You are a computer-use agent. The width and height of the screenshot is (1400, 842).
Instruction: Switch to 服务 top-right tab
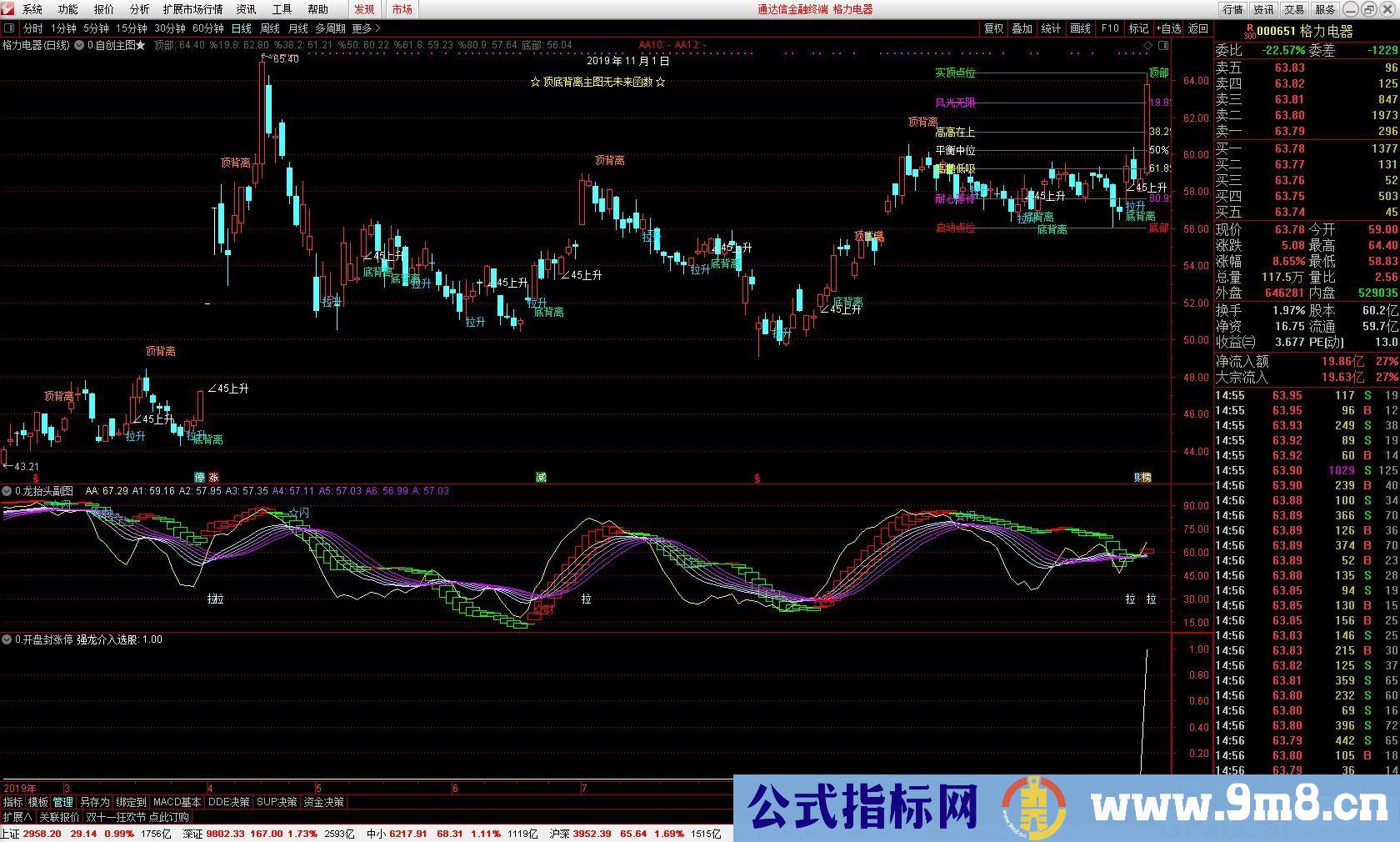tap(1325, 9)
